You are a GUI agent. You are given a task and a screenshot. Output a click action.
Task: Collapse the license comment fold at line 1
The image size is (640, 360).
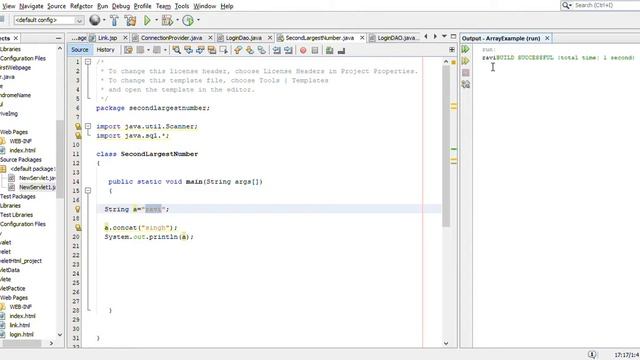click(88, 62)
